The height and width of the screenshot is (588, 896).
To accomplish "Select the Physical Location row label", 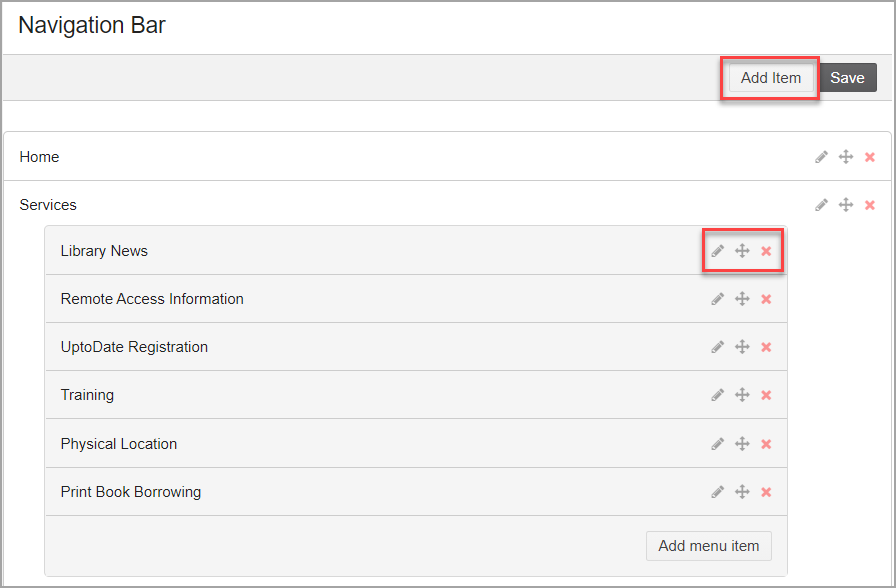I will tap(119, 444).
